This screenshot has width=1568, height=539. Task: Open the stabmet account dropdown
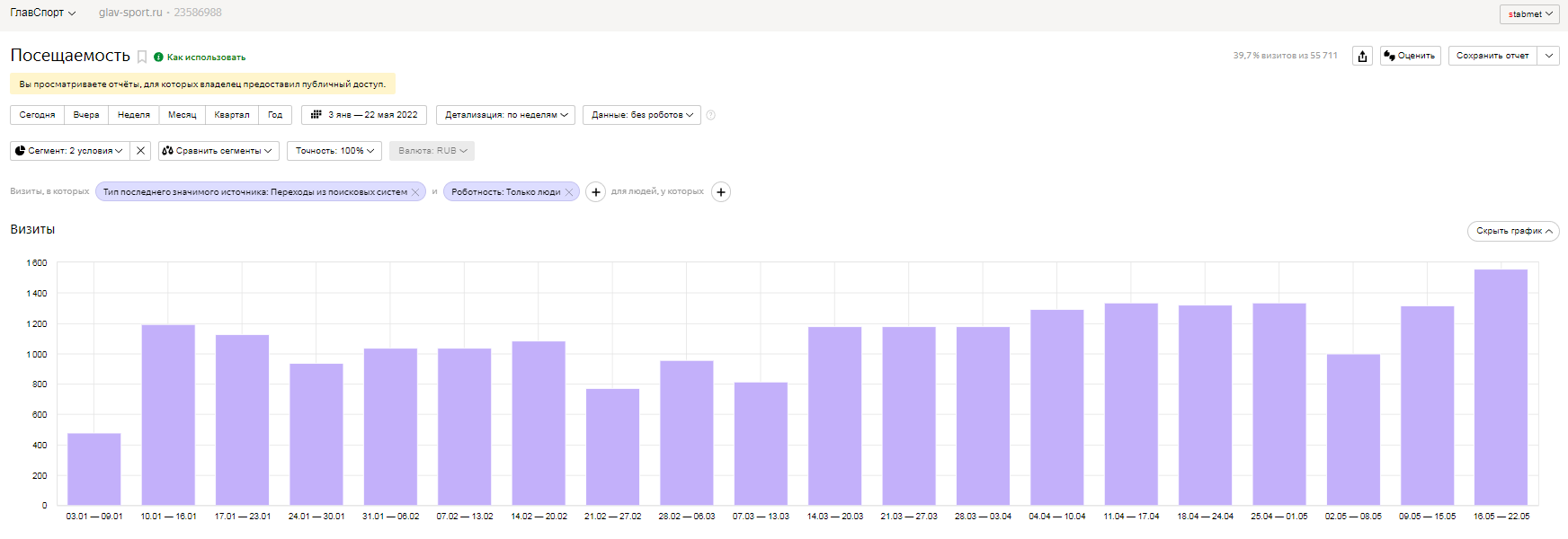(x=1529, y=14)
